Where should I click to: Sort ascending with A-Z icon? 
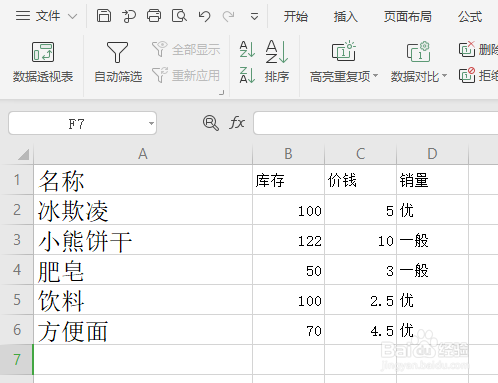point(247,49)
